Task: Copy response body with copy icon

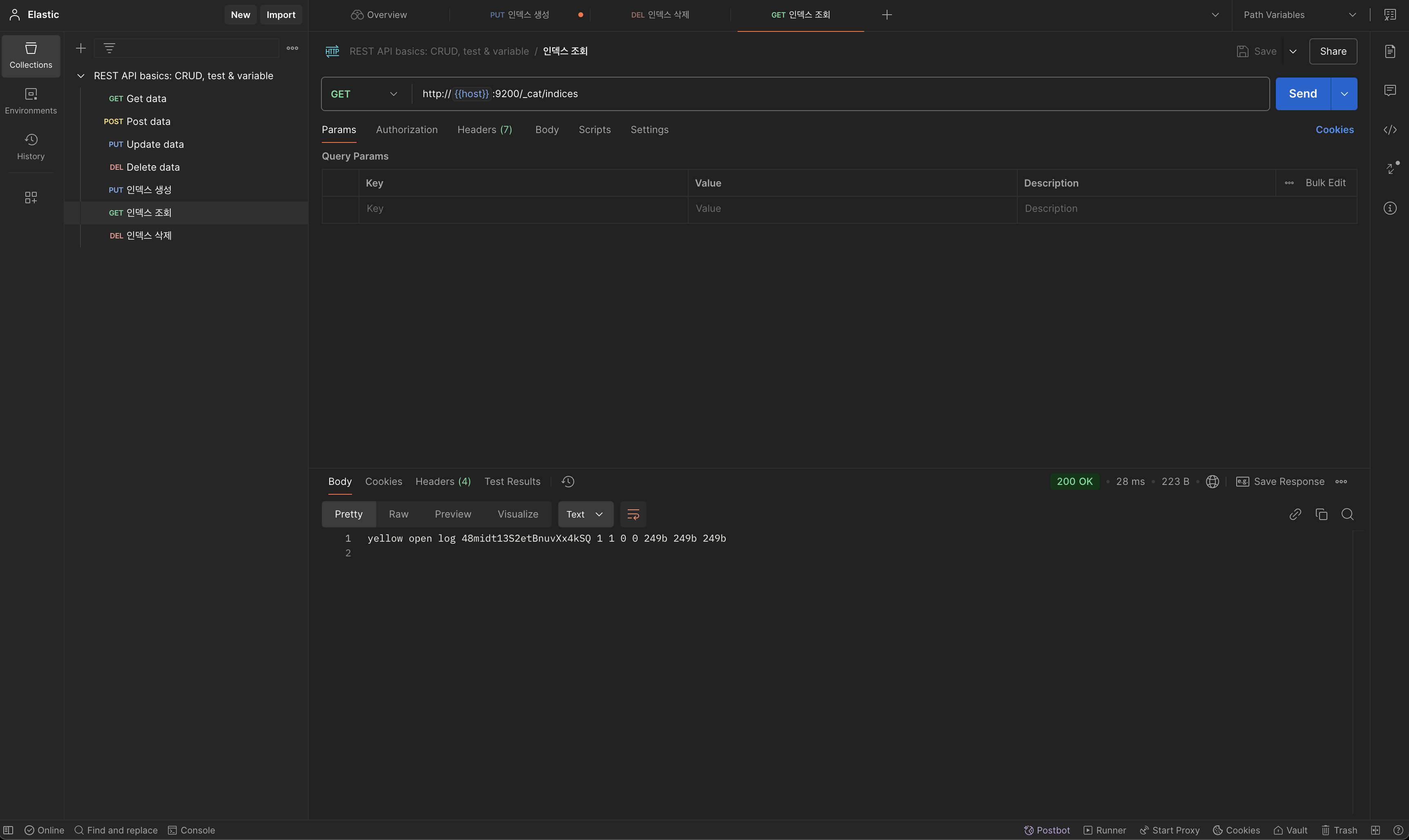Action: pyautogui.click(x=1321, y=514)
